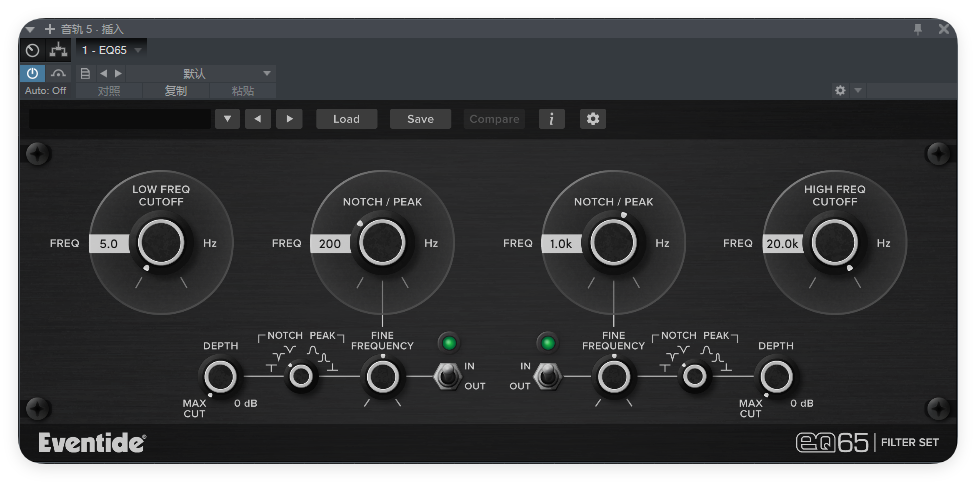The image size is (976, 482).
Task: Select previous Eventide preset arrow
Action: tap(258, 119)
